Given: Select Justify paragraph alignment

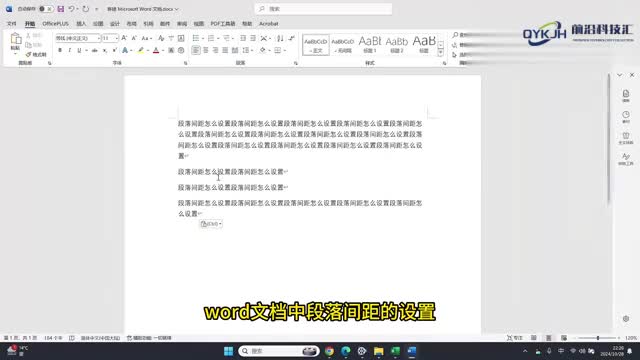Looking at the screenshot, I should tap(225, 50).
